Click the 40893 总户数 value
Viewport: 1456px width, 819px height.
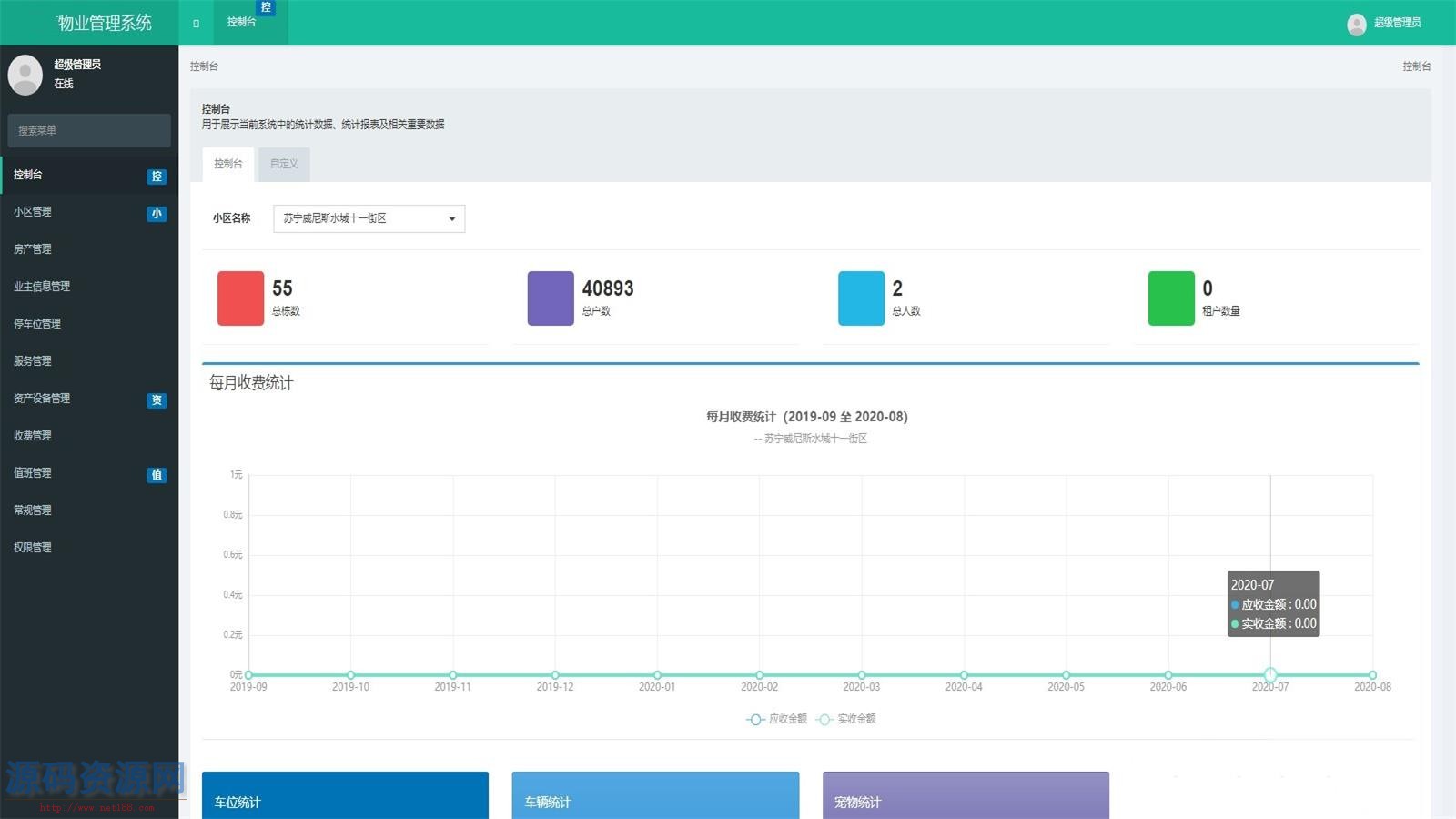coord(608,288)
